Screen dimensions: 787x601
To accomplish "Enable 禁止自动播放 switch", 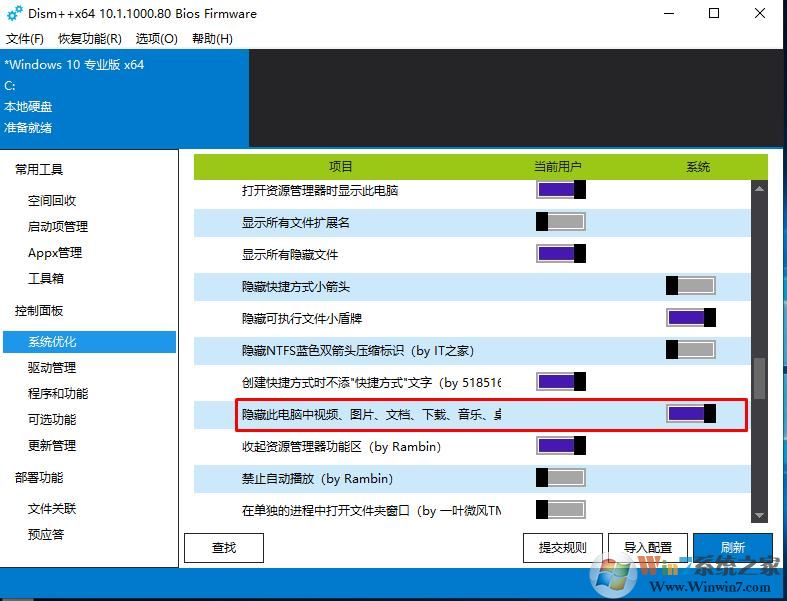I will [561, 477].
